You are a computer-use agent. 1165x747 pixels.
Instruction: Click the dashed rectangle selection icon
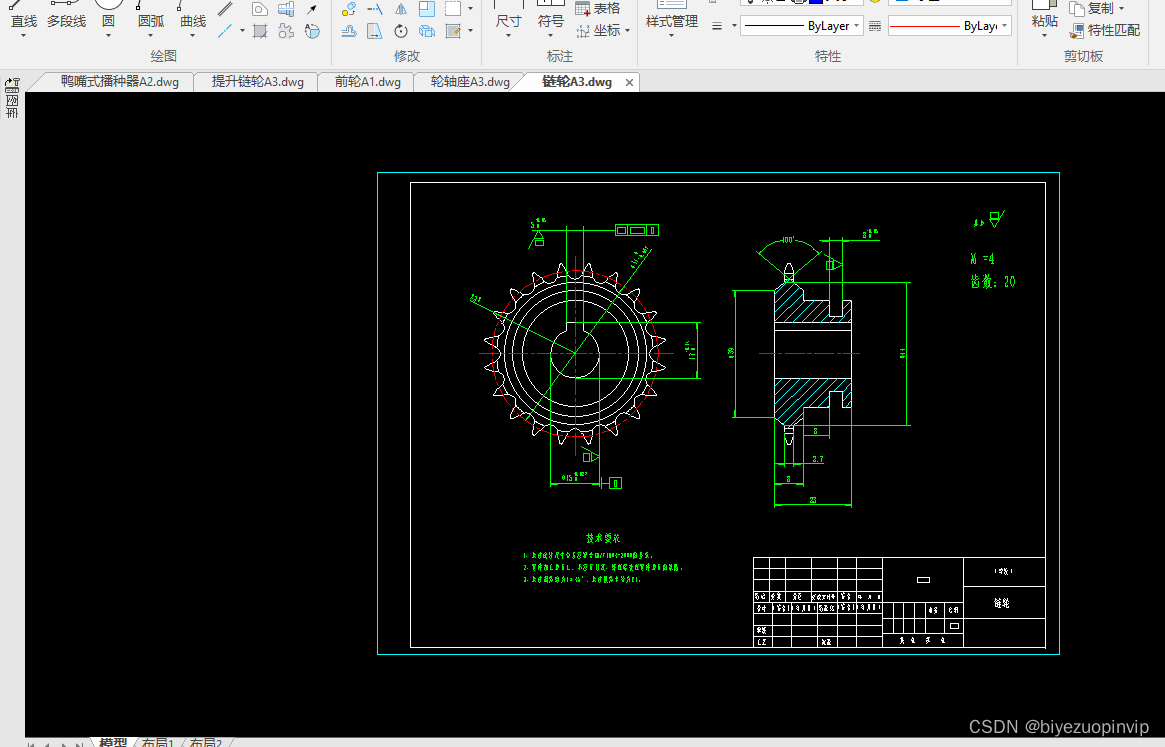tap(452, 9)
